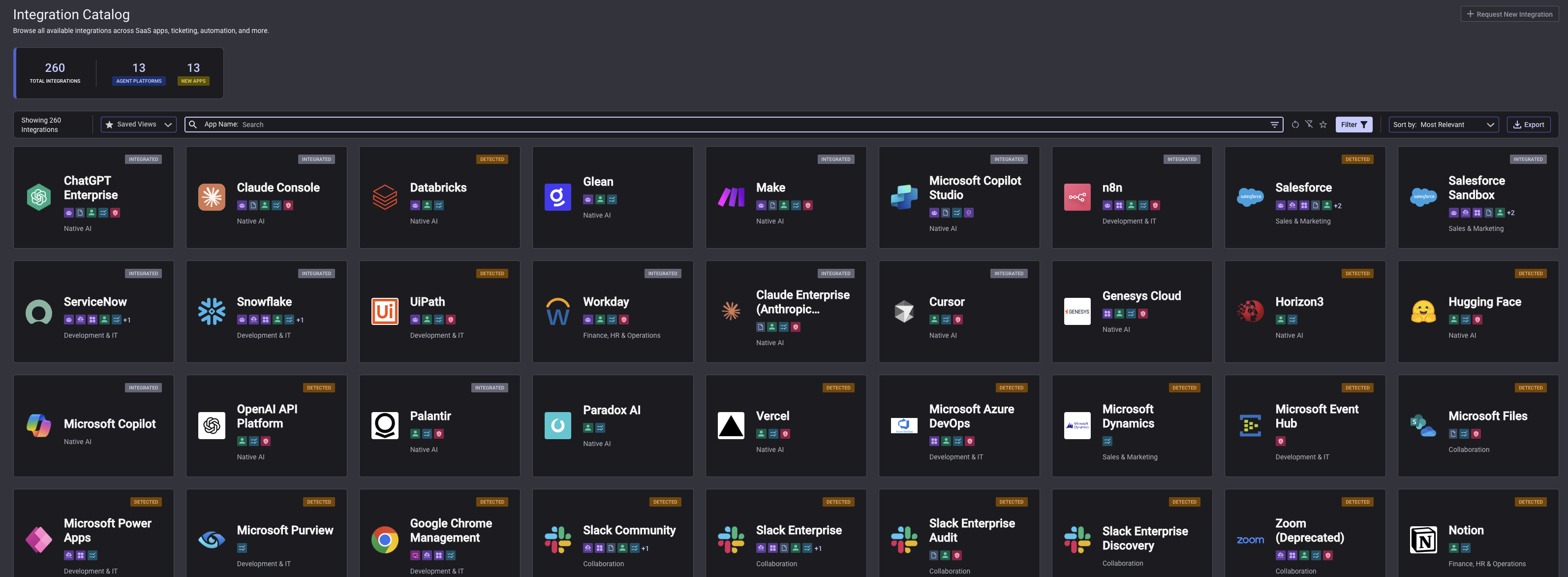Select the Workday logo icon
The width and height of the screenshot is (1568, 577).
(557, 311)
